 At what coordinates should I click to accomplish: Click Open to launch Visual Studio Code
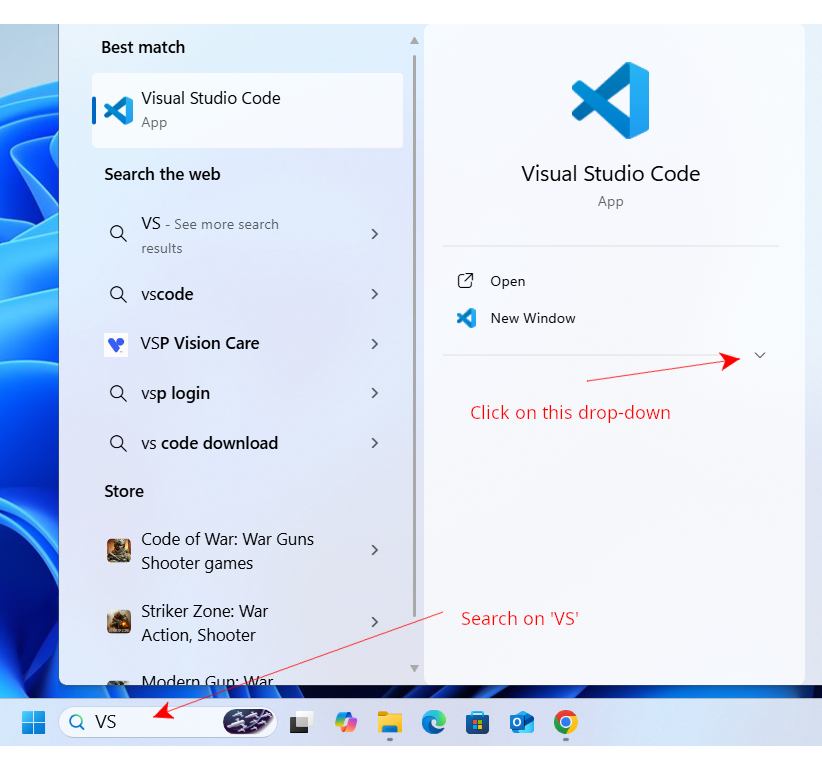point(507,281)
